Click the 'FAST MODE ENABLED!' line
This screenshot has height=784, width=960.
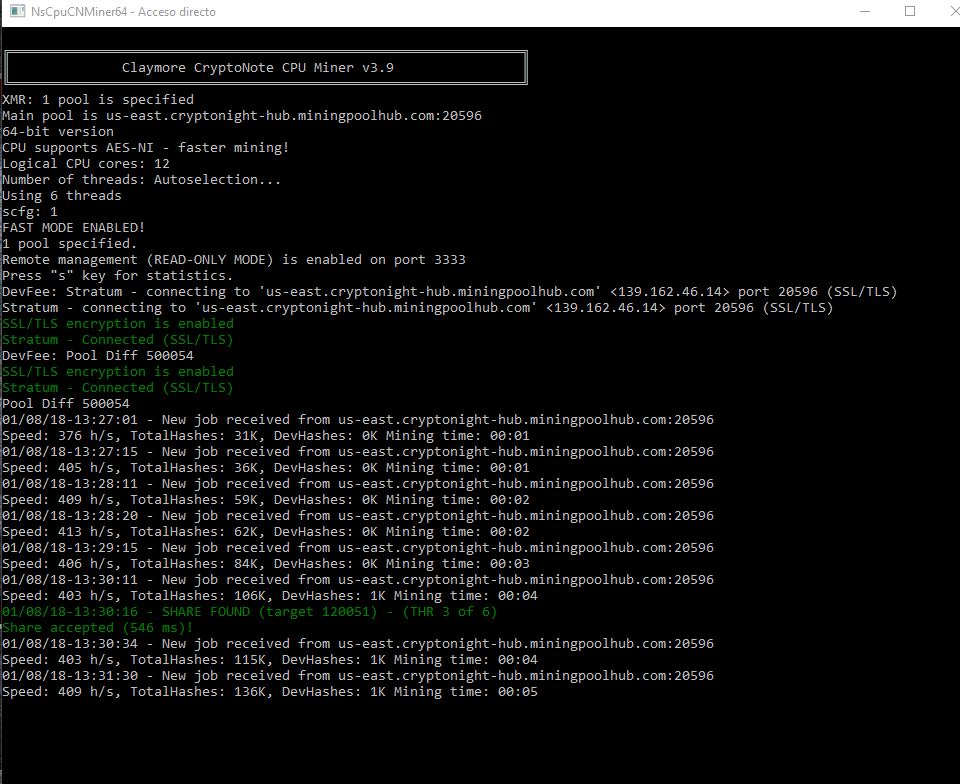click(73, 228)
